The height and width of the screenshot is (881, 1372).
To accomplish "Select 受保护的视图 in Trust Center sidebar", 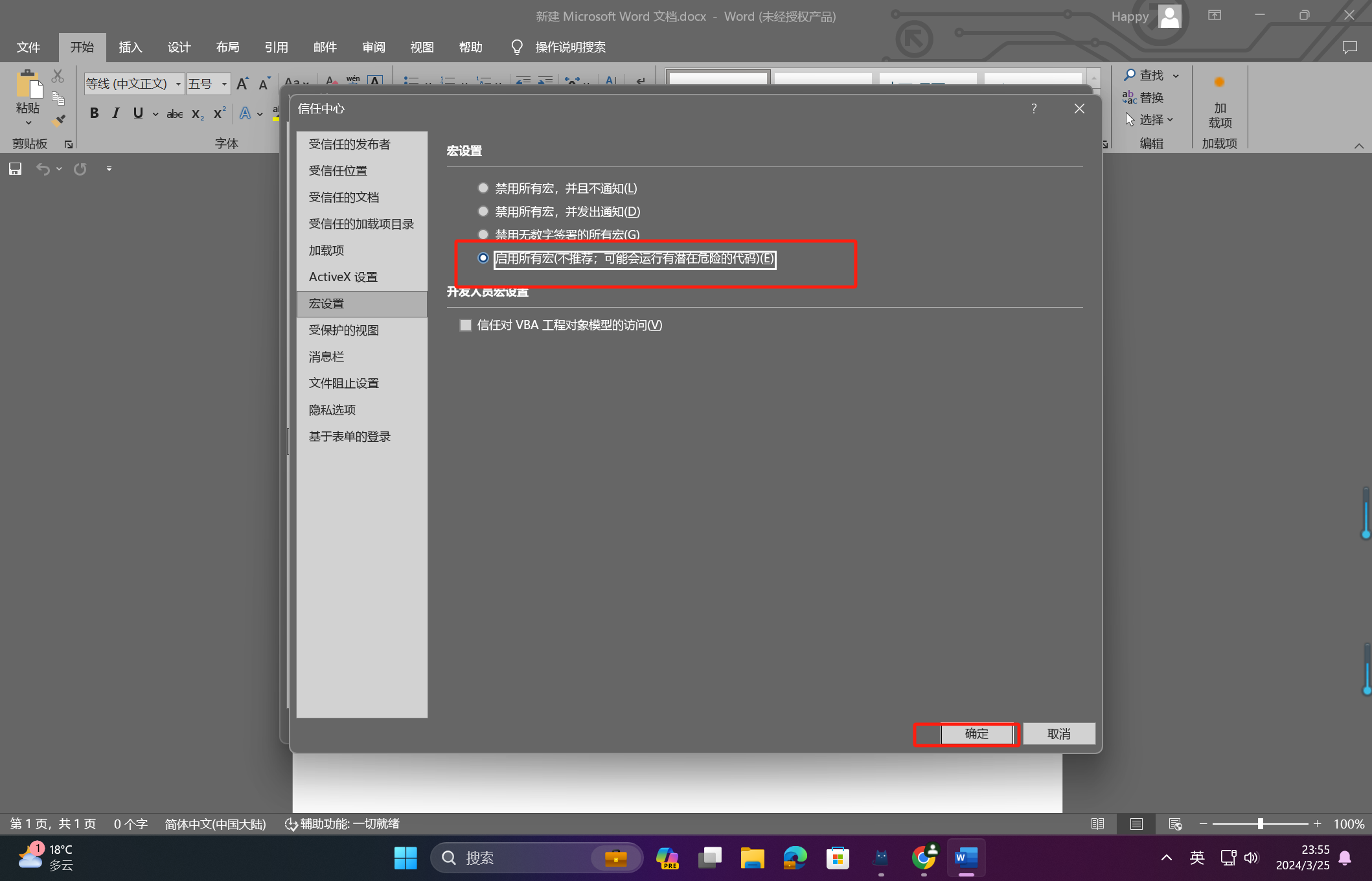I will tap(344, 330).
